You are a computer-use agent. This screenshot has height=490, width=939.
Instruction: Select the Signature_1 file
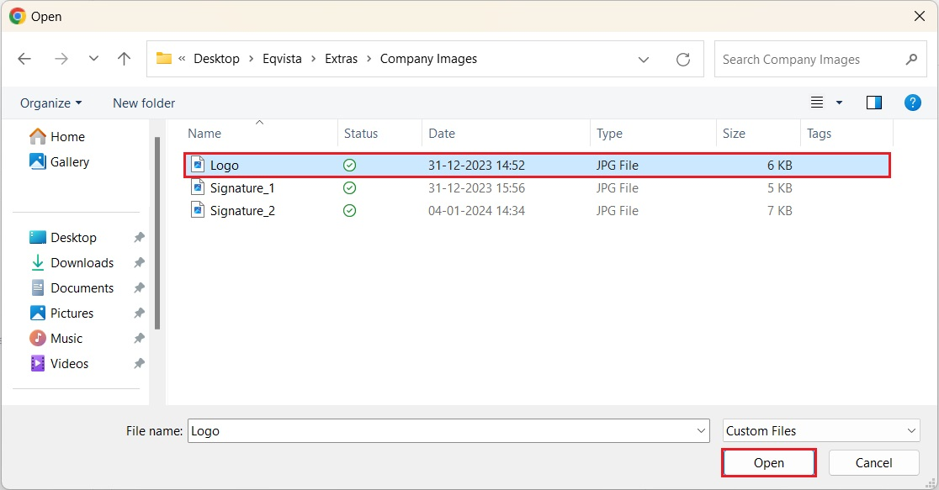537,188
